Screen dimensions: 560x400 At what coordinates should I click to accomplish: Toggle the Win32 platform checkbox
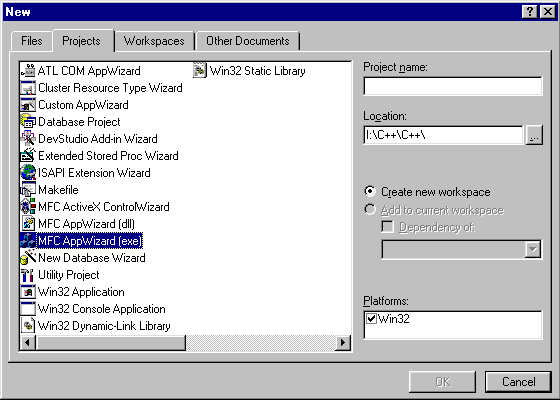(371, 318)
